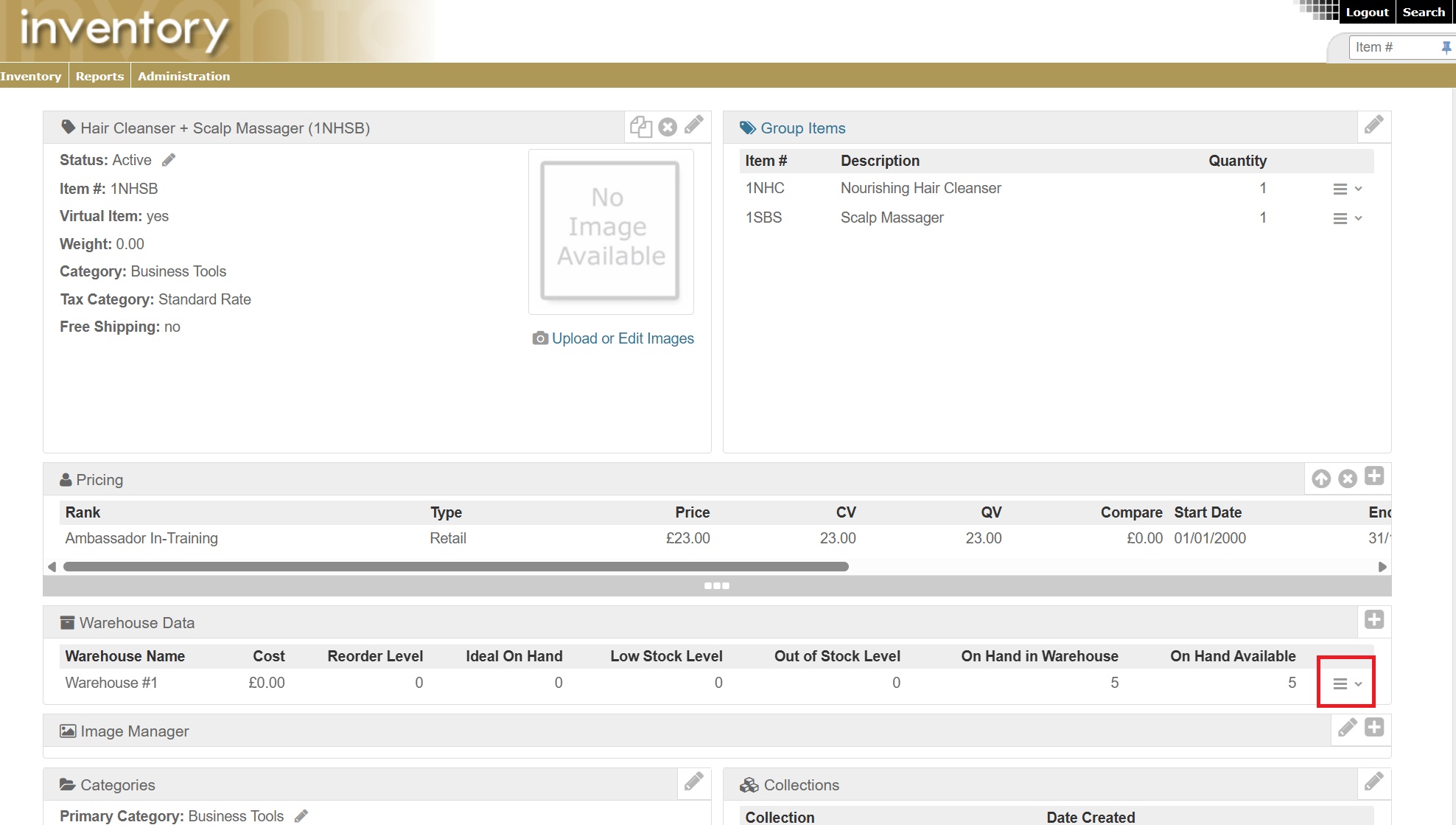Click the Pricing horizontal scrollbar
The width and height of the screenshot is (1456, 825).
pyautogui.click(x=455, y=567)
